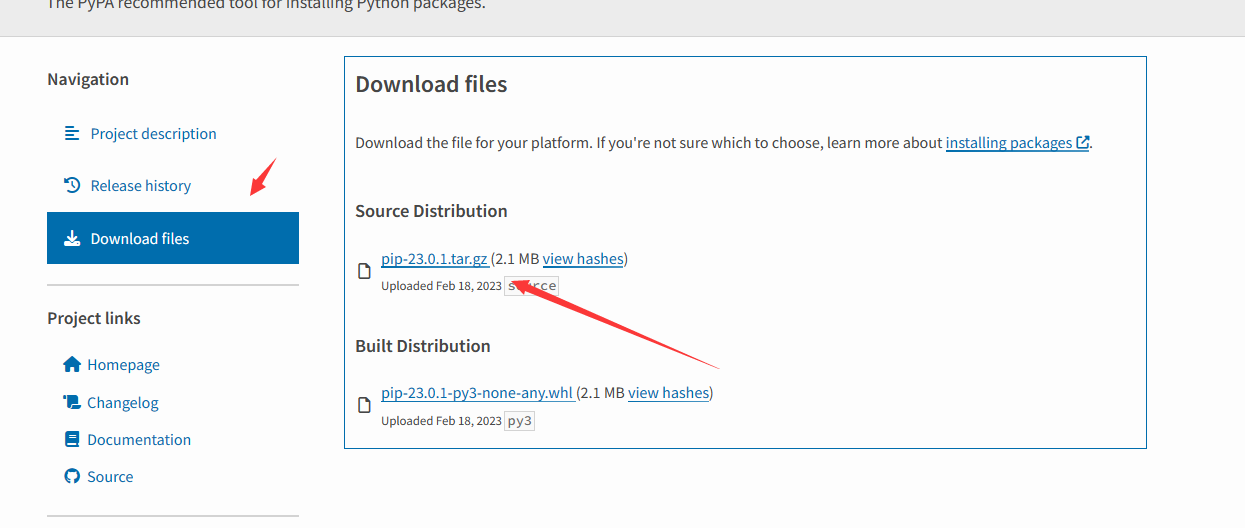Image resolution: width=1245 pixels, height=528 pixels.
Task: Click the Changelog scroll icon
Action: (71, 402)
